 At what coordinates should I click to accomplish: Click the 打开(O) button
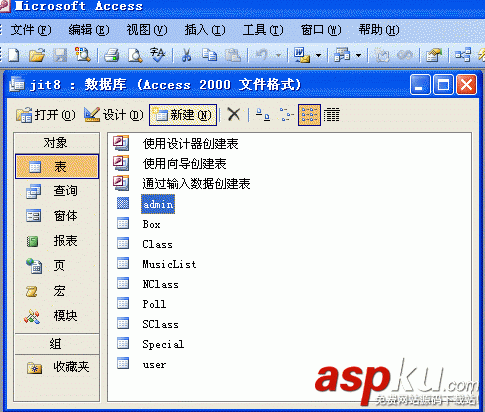46,115
